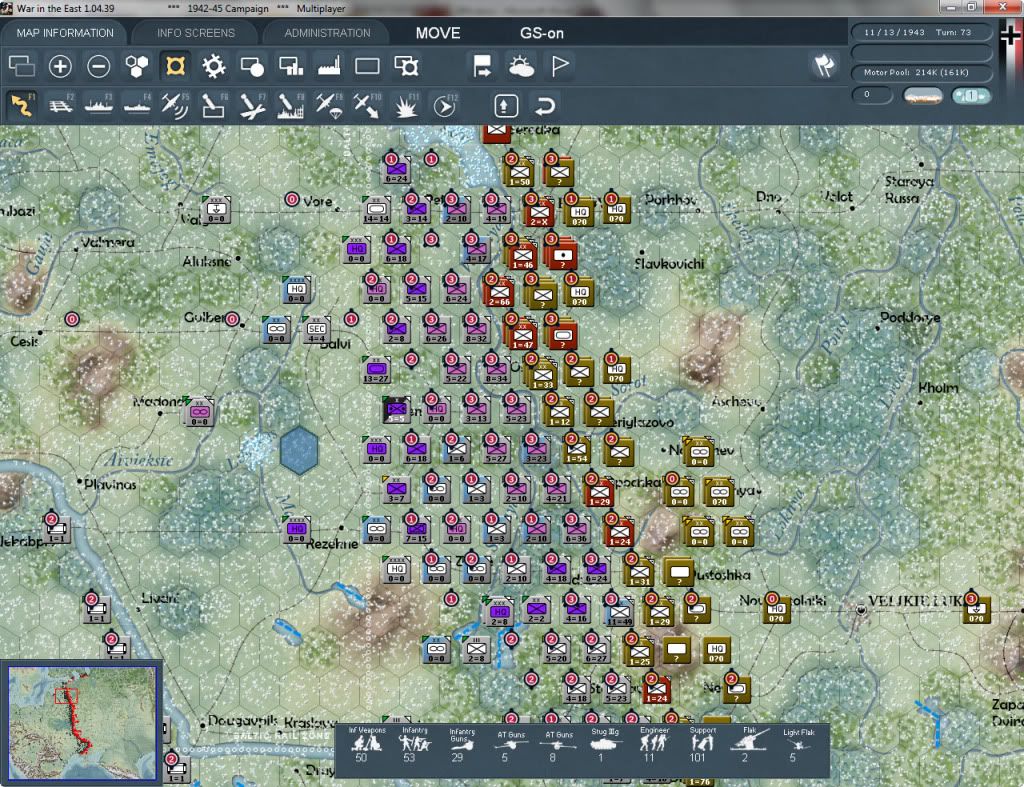Click the Inf Weapons 50 entry

tap(366, 745)
